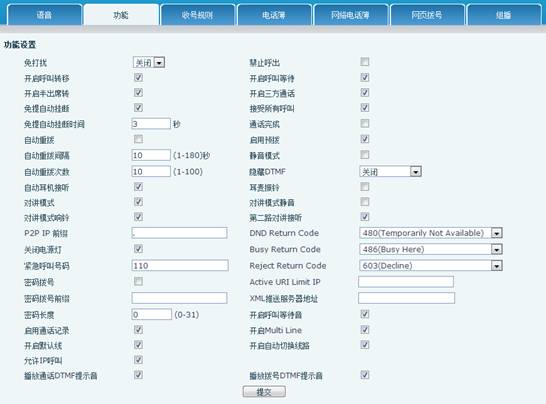This screenshot has width=546, height=404.
Task: Select the XML推送服务器地址 input field
Action: [406, 298]
